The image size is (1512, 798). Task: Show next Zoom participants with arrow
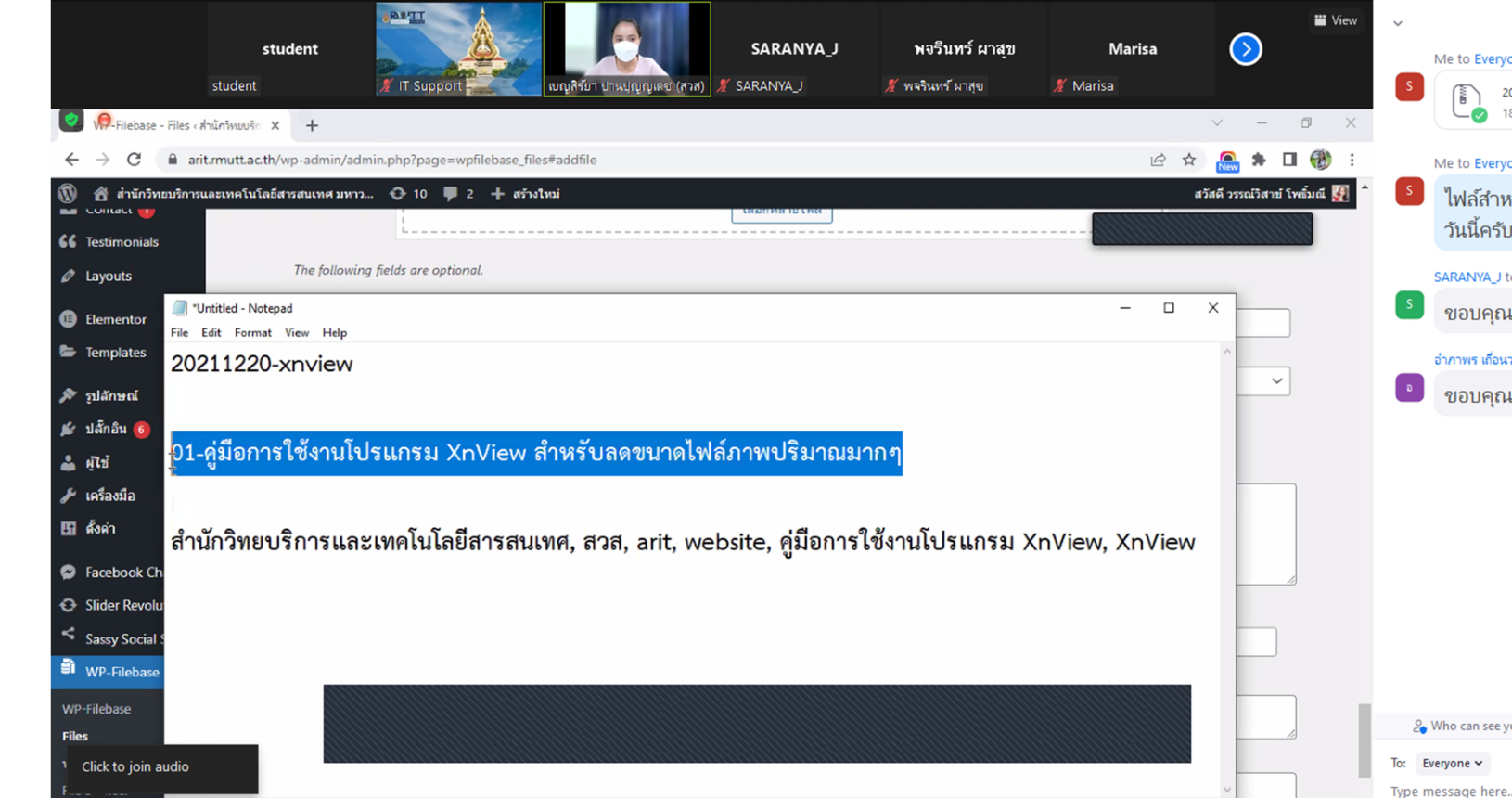(x=1246, y=49)
